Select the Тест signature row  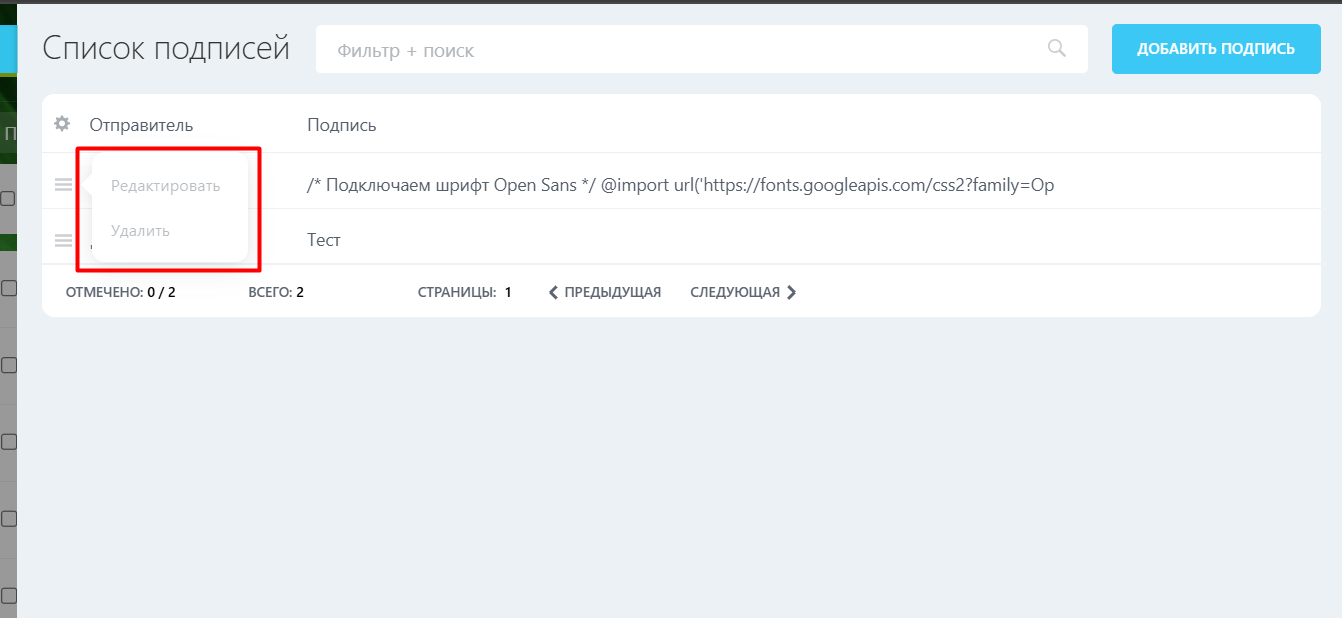click(x=323, y=239)
